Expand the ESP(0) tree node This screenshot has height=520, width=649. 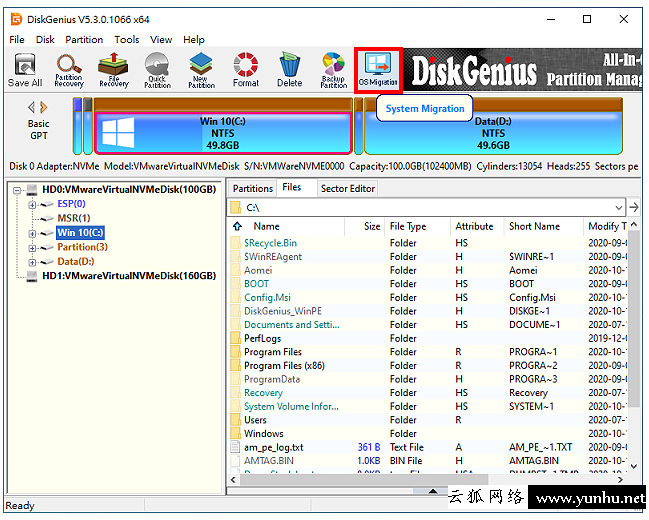(x=32, y=205)
